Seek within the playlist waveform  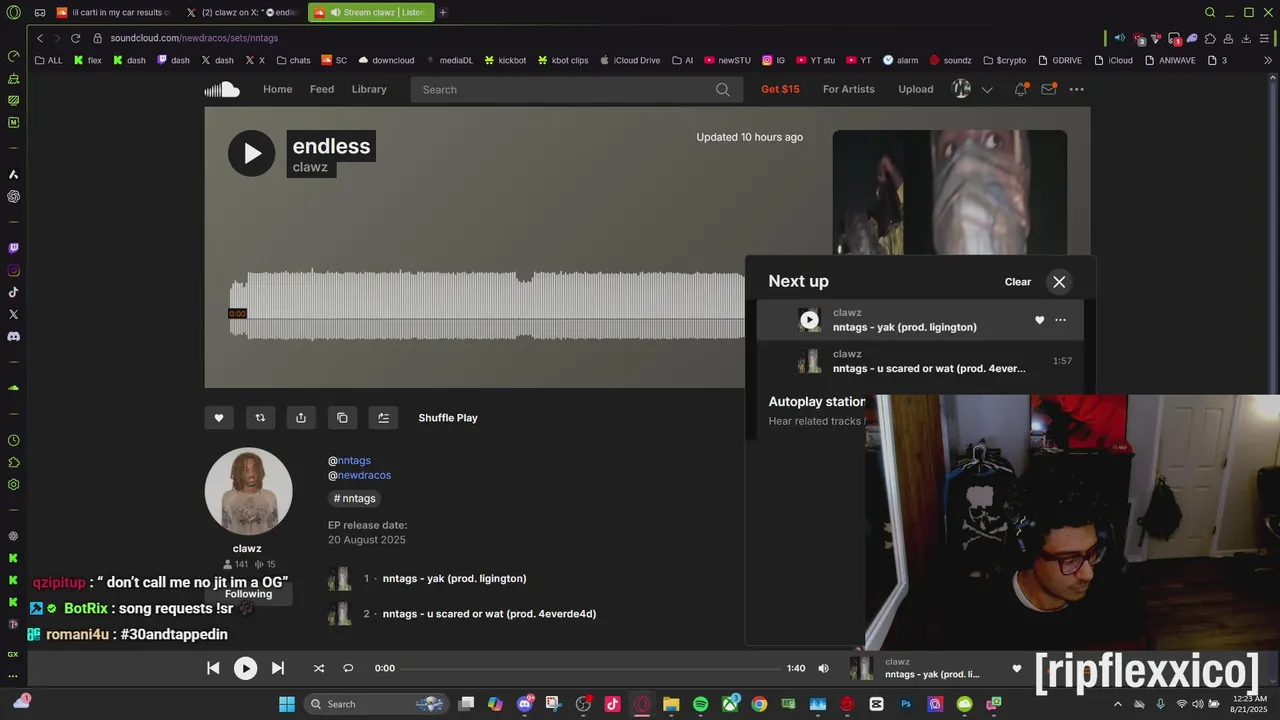(x=487, y=305)
